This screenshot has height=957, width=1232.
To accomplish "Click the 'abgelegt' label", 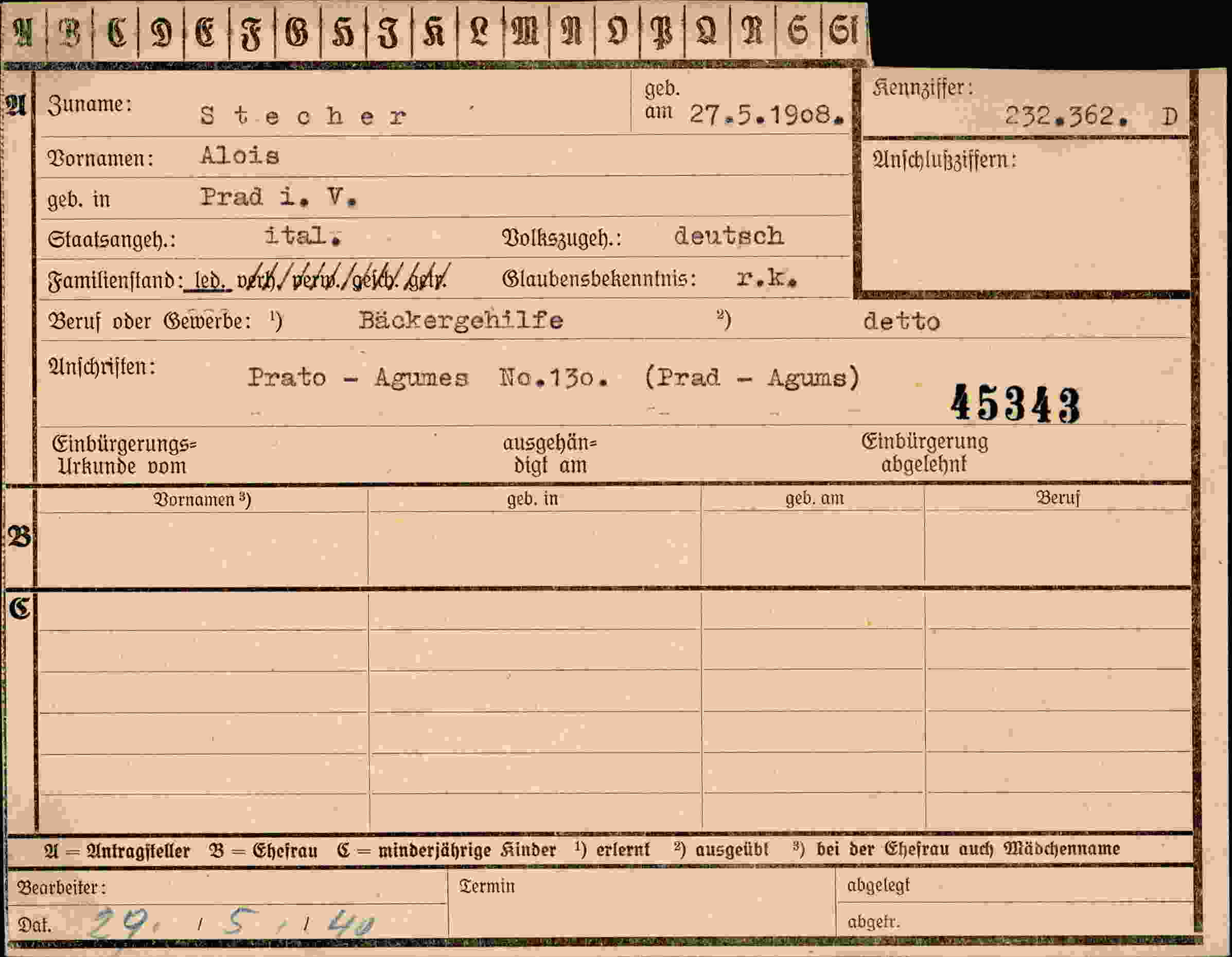I will pos(878,886).
